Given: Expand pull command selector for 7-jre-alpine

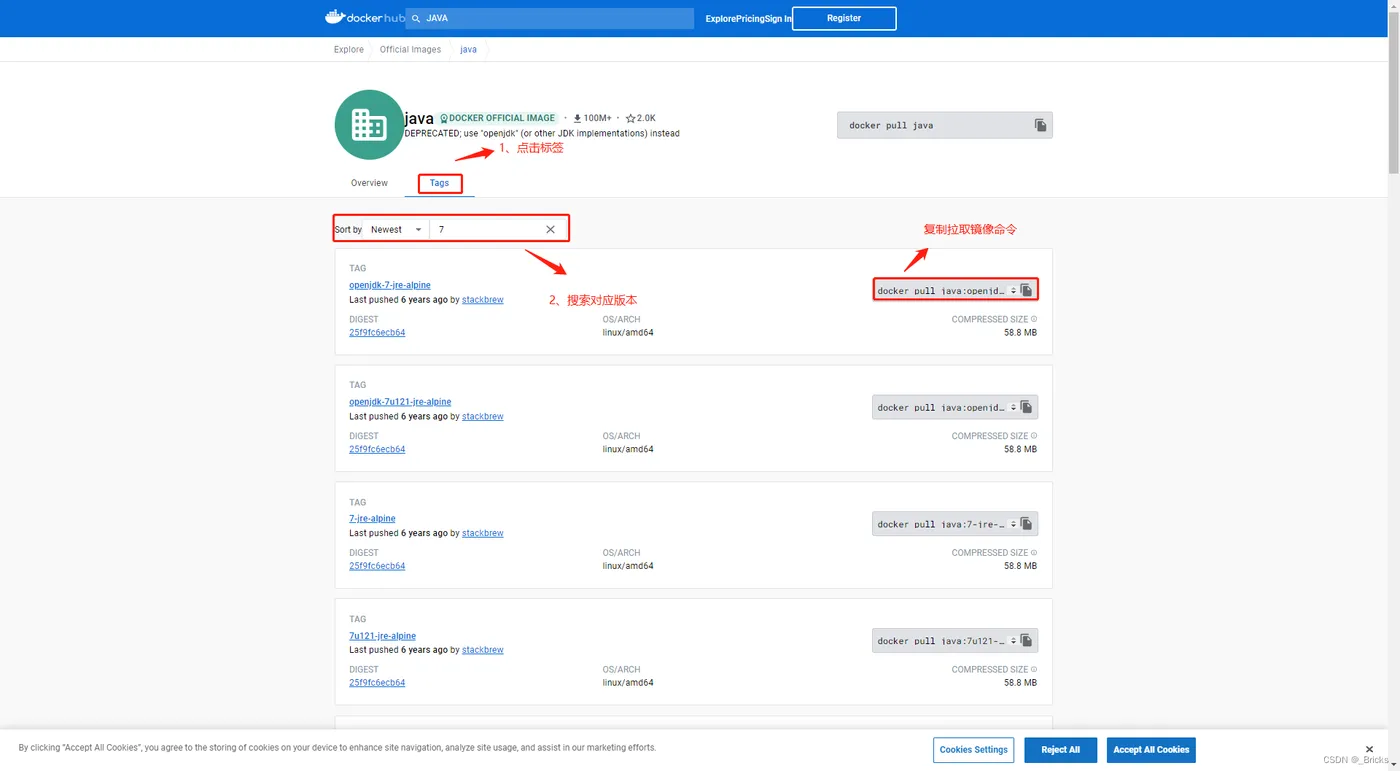Looking at the screenshot, I should point(1013,525).
